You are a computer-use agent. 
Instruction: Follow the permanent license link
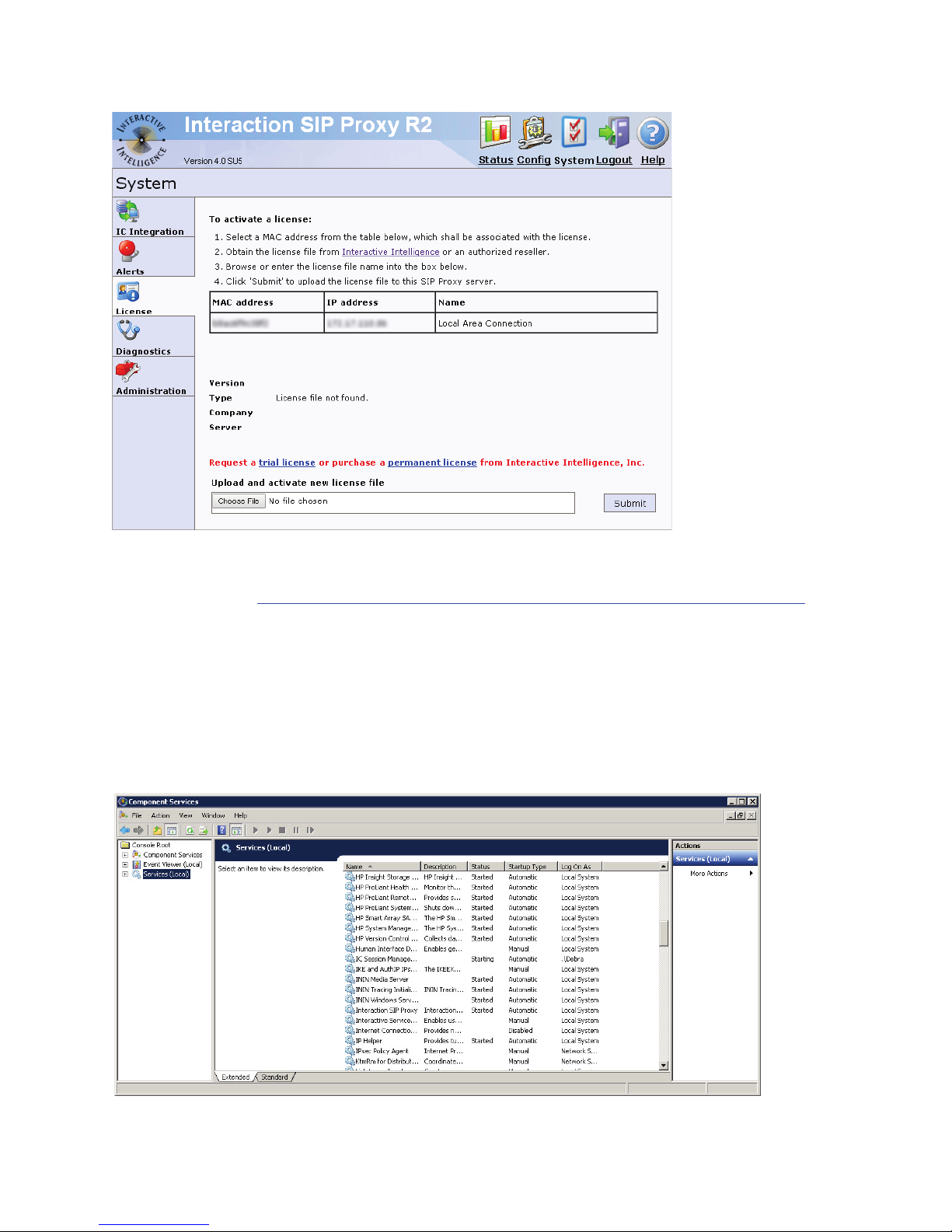point(432,462)
